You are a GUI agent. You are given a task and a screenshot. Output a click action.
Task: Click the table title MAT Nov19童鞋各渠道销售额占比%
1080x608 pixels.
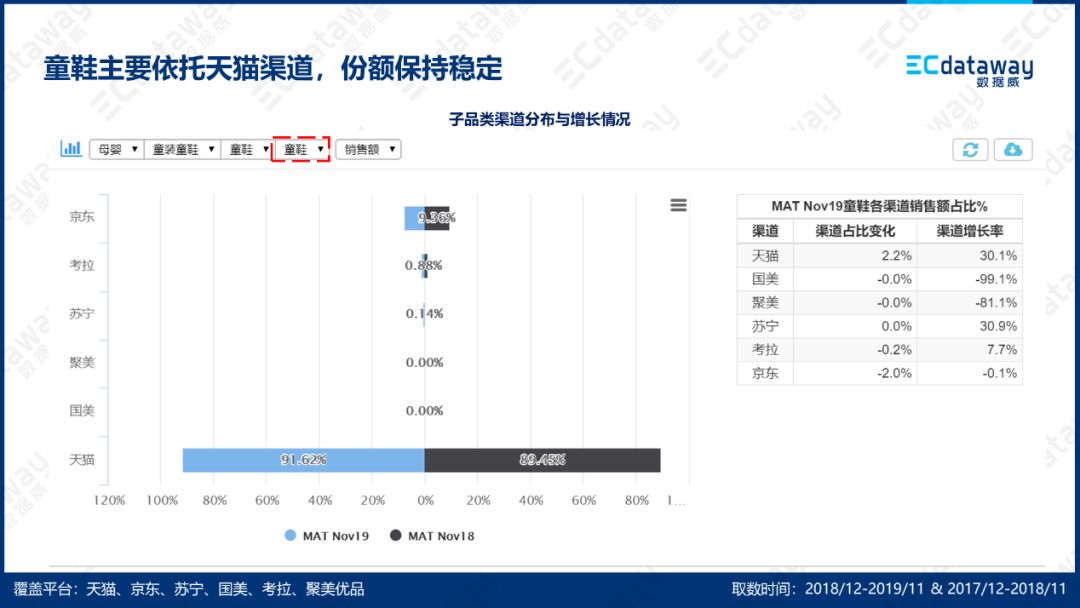click(880, 206)
